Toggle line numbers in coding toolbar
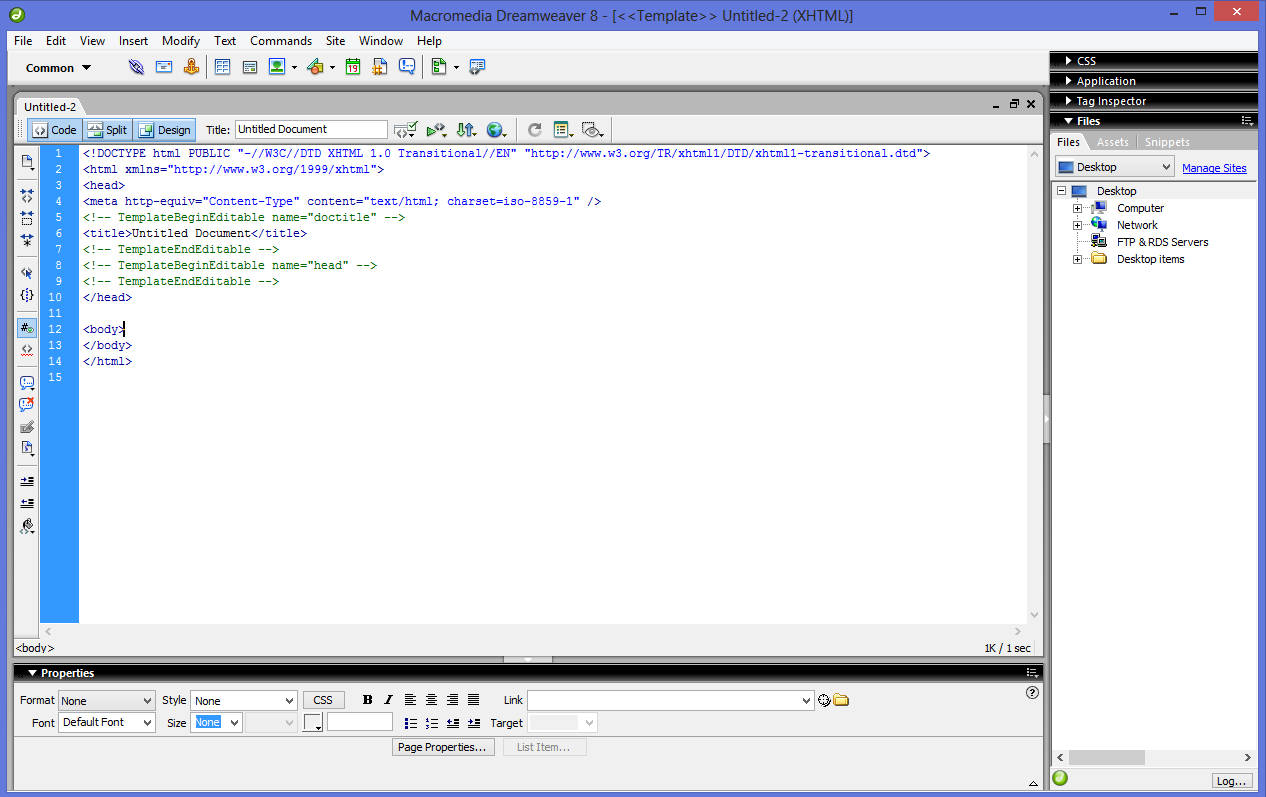1266x797 pixels. [x=27, y=328]
